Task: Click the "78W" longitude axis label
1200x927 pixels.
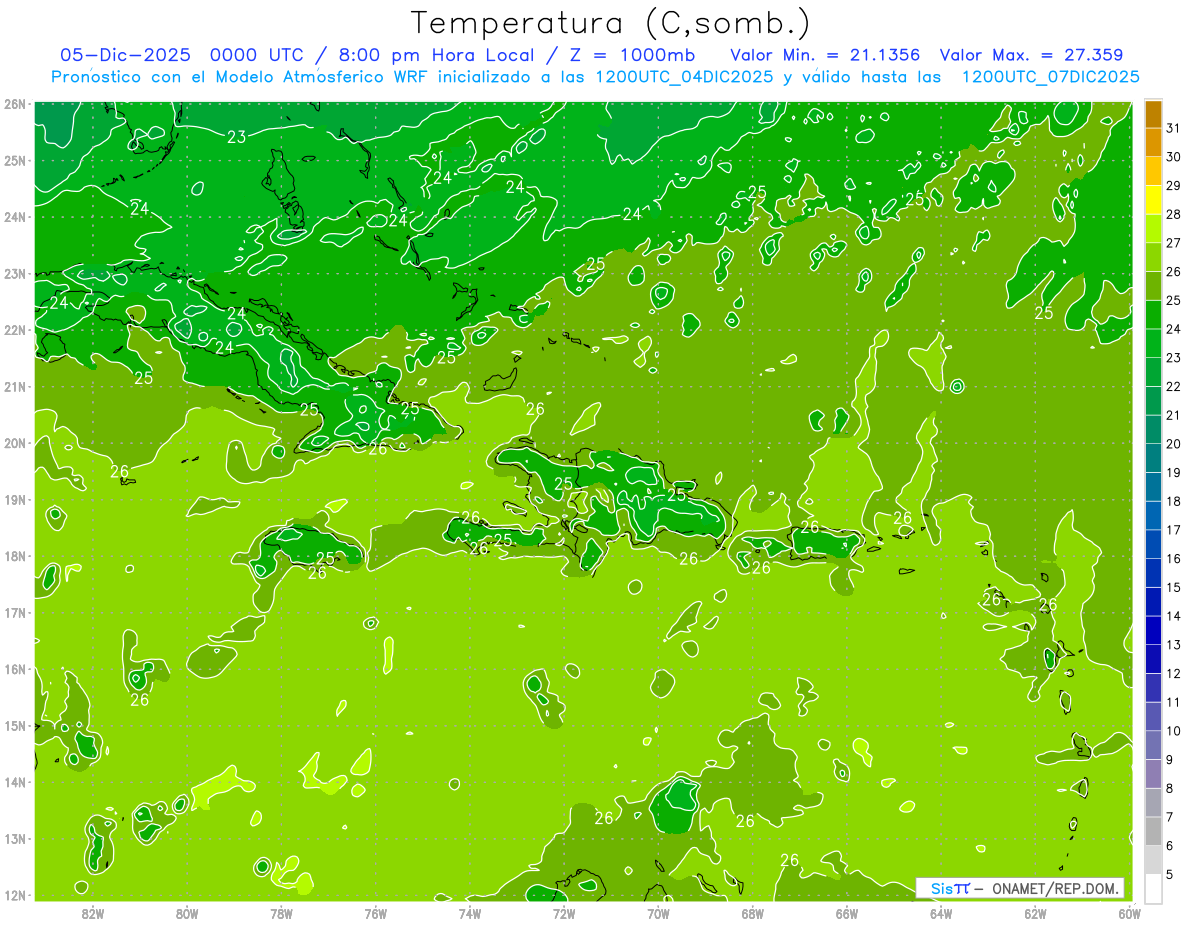Action: (281, 913)
